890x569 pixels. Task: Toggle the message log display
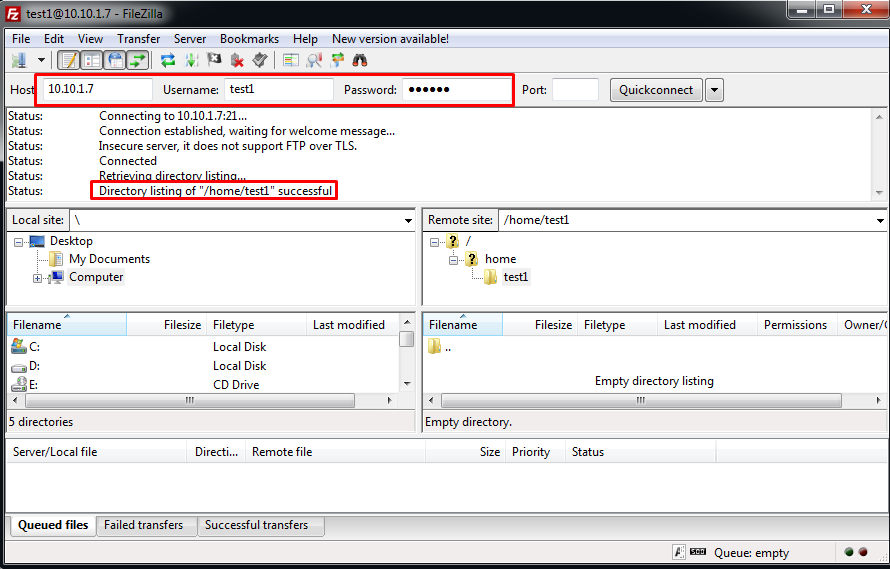coord(69,60)
